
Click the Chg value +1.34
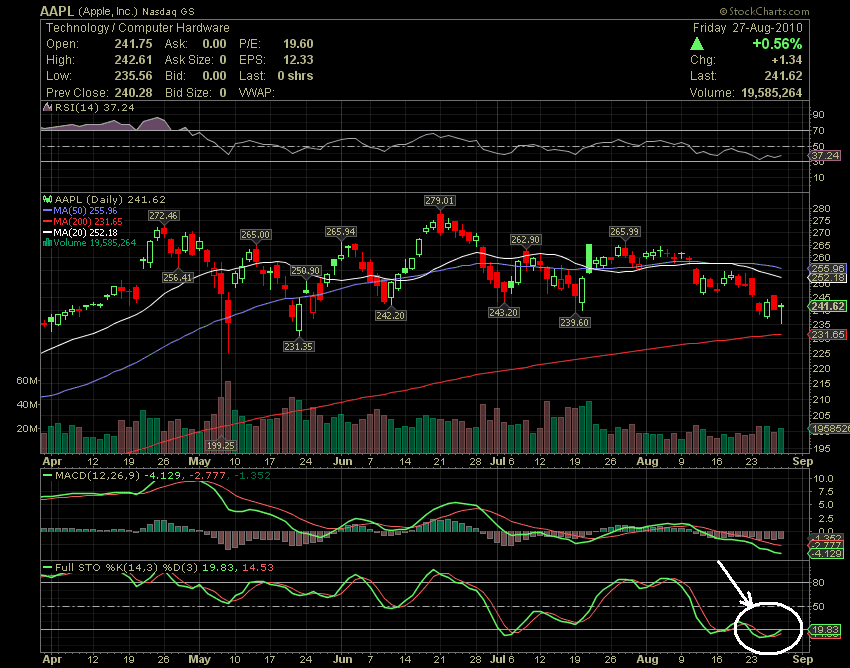pos(786,60)
